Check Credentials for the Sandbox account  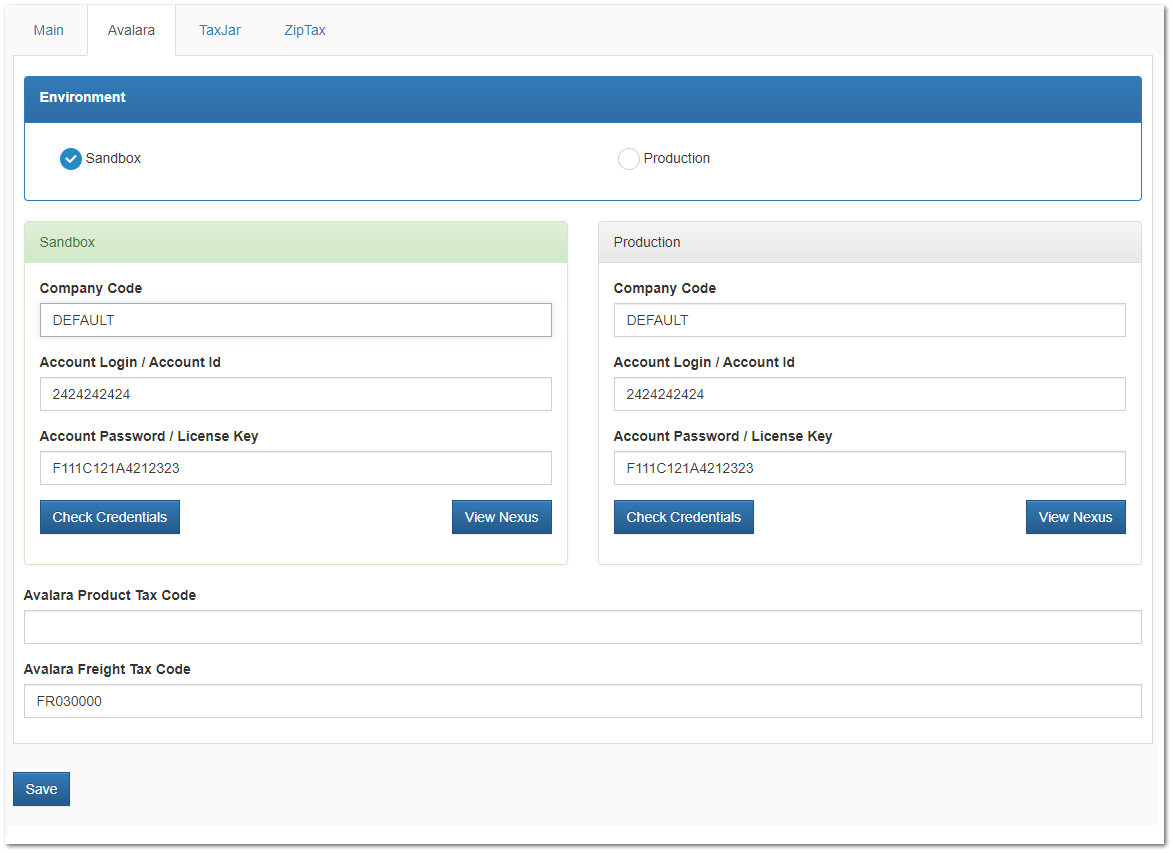tap(110, 517)
